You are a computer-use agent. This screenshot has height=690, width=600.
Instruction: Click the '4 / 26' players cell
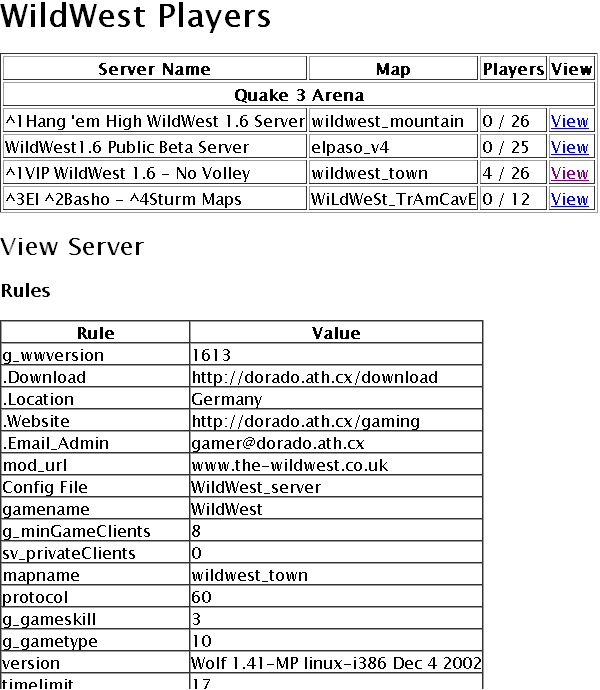pyautogui.click(x=513, y=172)
